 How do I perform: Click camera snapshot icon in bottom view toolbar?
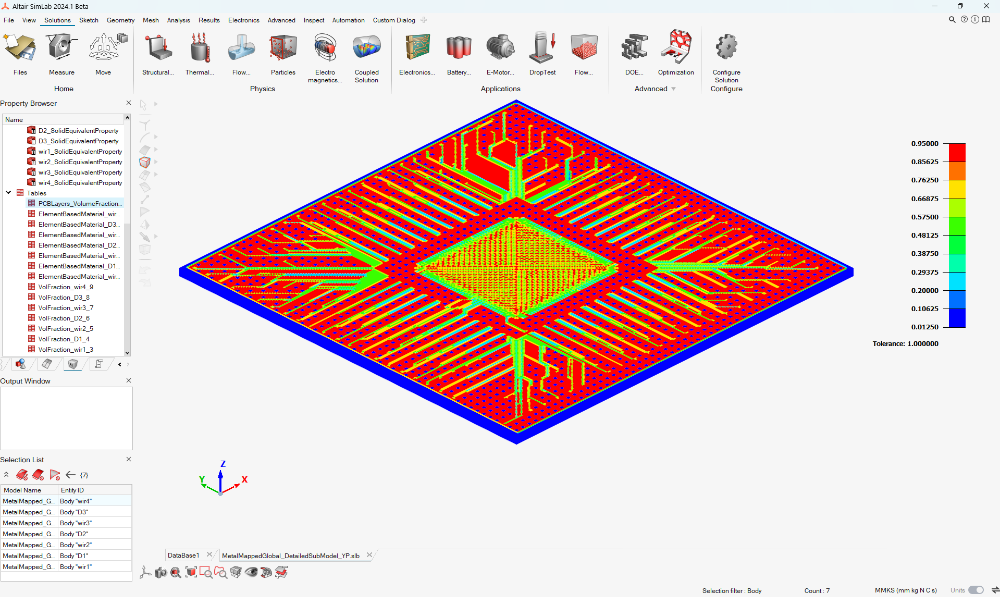(x=161, y=573)
